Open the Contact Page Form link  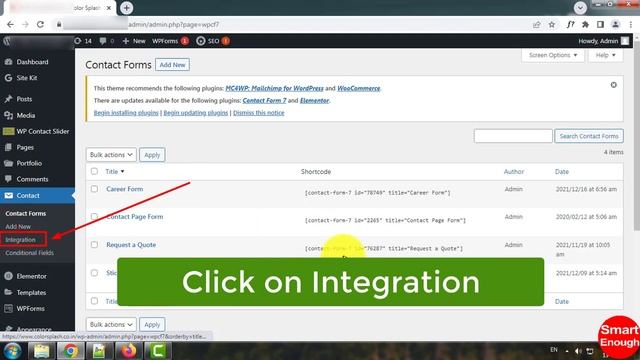[x=135, y=216]
